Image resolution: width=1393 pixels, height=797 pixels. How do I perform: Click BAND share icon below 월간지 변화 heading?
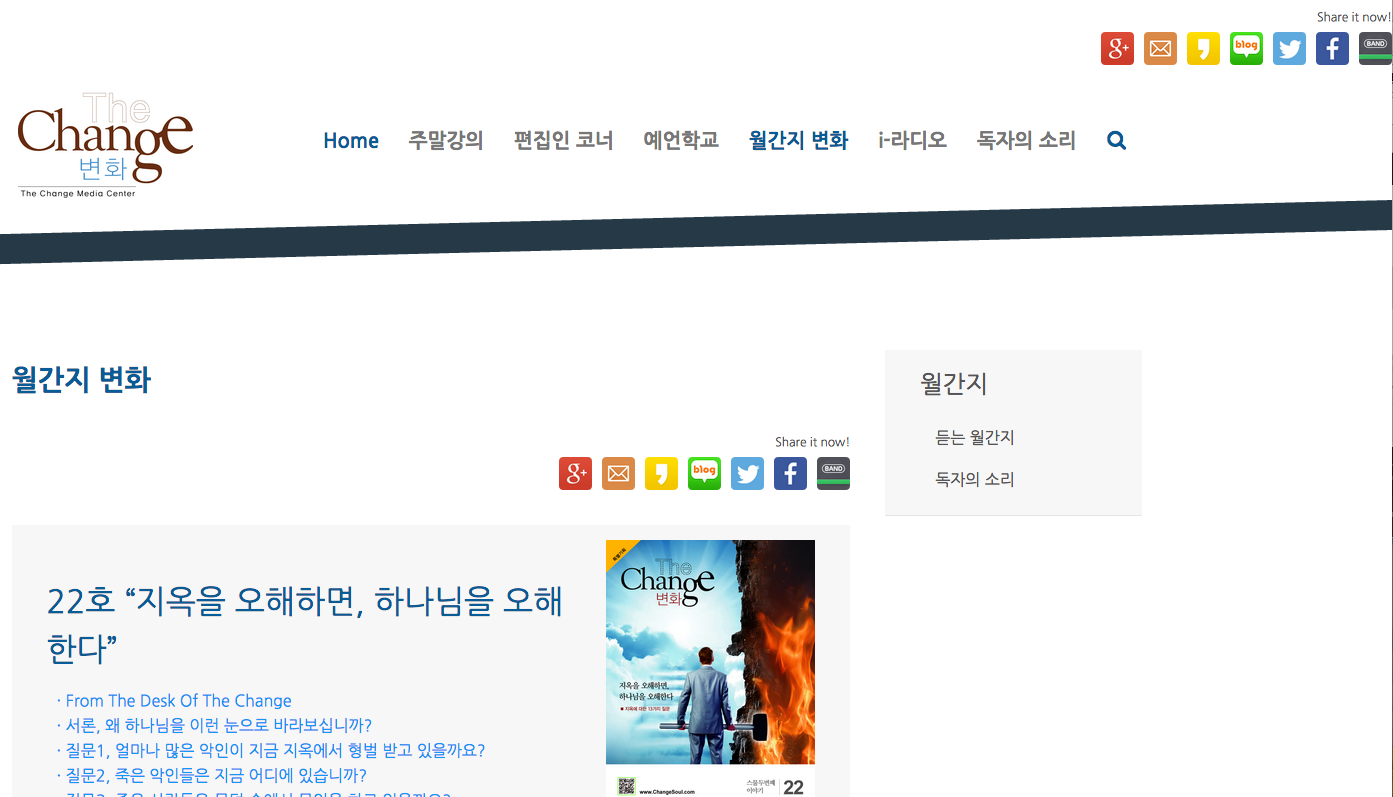(833, 473)
